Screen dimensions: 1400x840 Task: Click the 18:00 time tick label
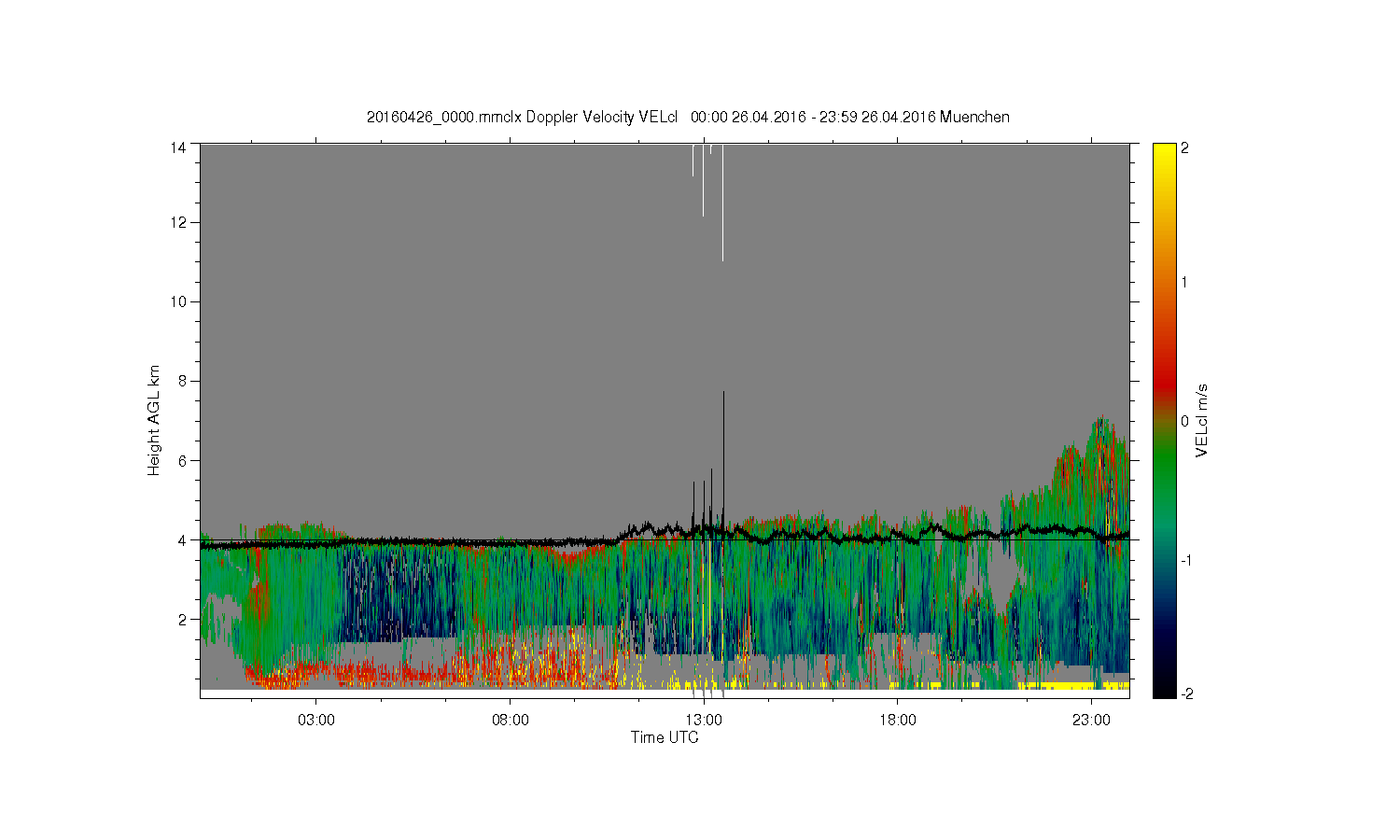tap(898, 720)
